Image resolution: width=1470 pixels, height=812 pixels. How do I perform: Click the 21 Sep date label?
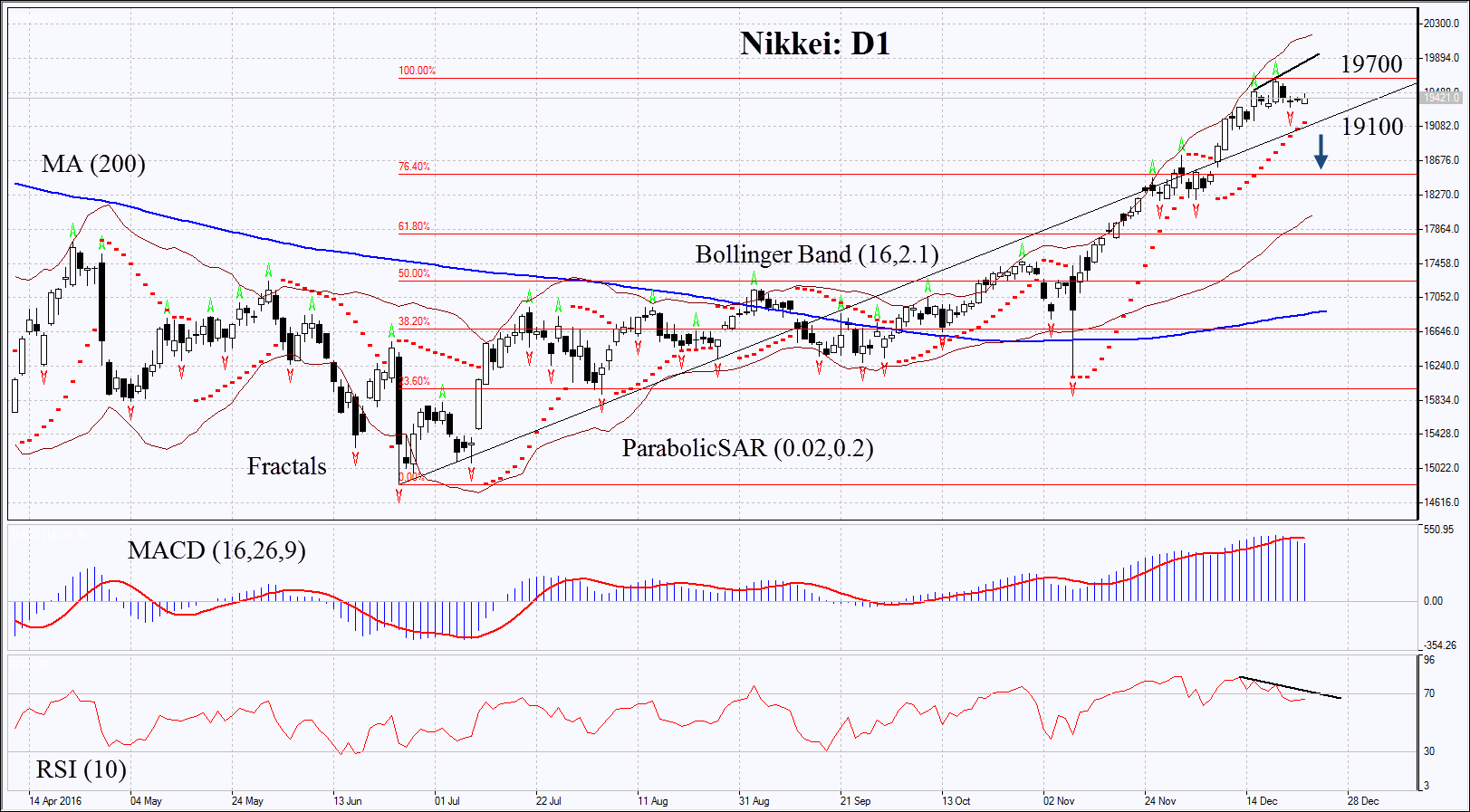click(856, 801)
